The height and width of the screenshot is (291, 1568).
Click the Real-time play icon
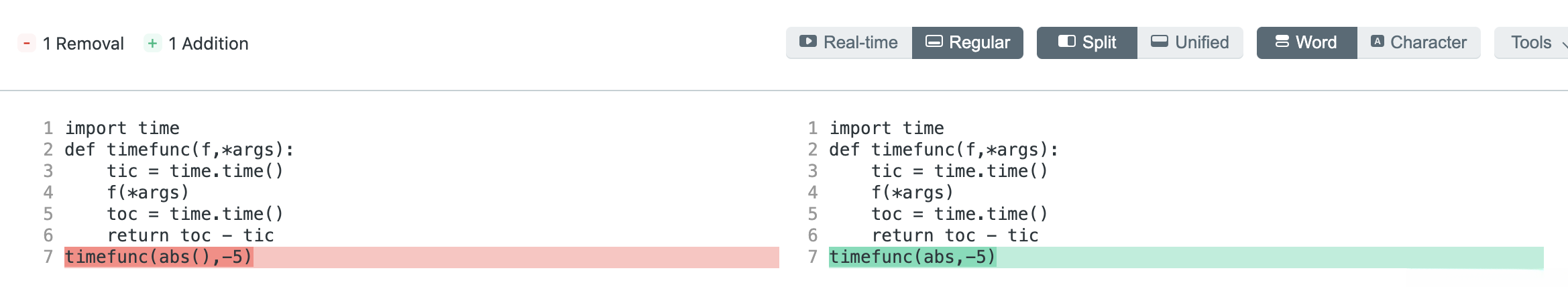(x=807, y=42)
